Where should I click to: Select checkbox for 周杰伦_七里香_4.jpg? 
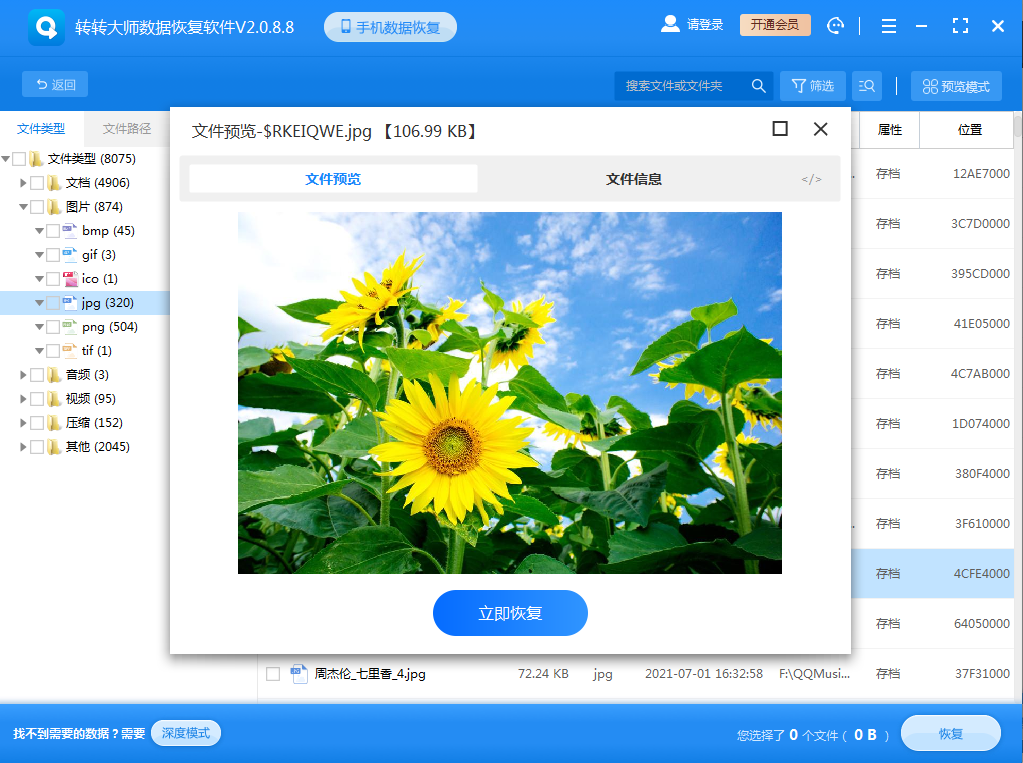point(272,674)
